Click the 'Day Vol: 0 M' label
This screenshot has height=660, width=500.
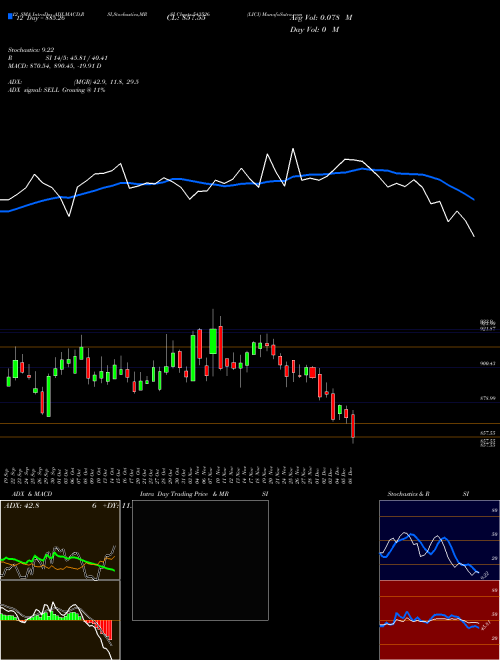[x=314, y=29]
